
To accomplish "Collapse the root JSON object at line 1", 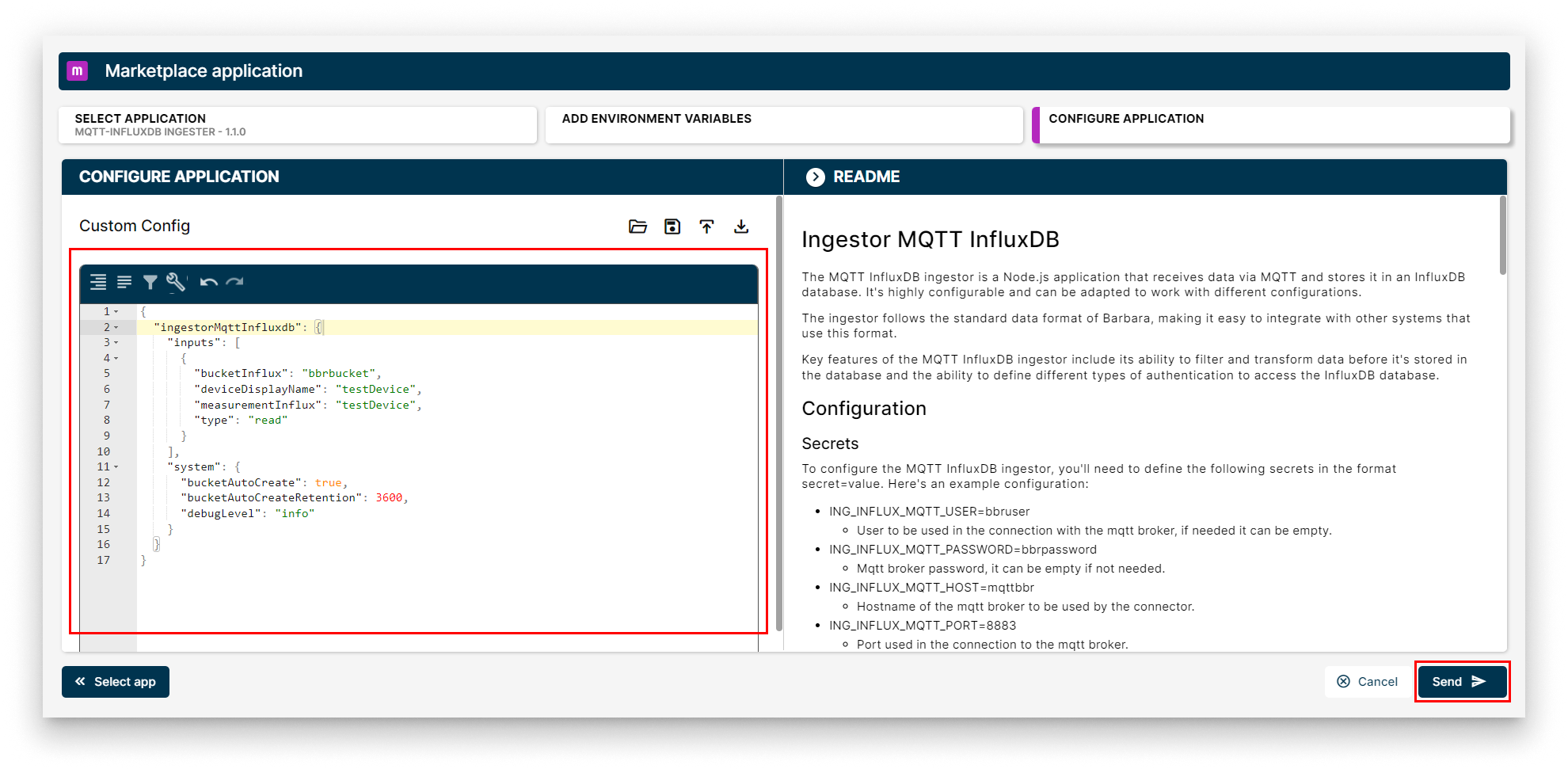I will [x=116, y=311].
